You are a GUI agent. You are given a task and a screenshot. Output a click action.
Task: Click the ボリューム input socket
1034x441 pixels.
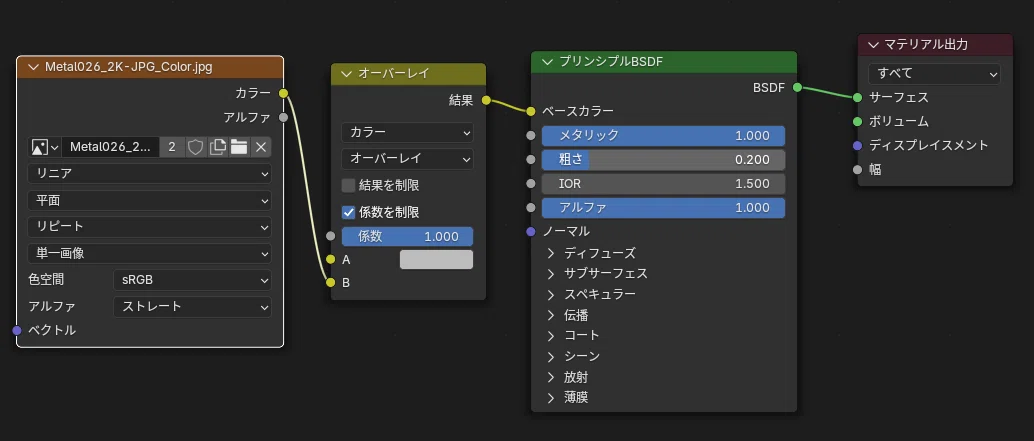click(857, 121)
